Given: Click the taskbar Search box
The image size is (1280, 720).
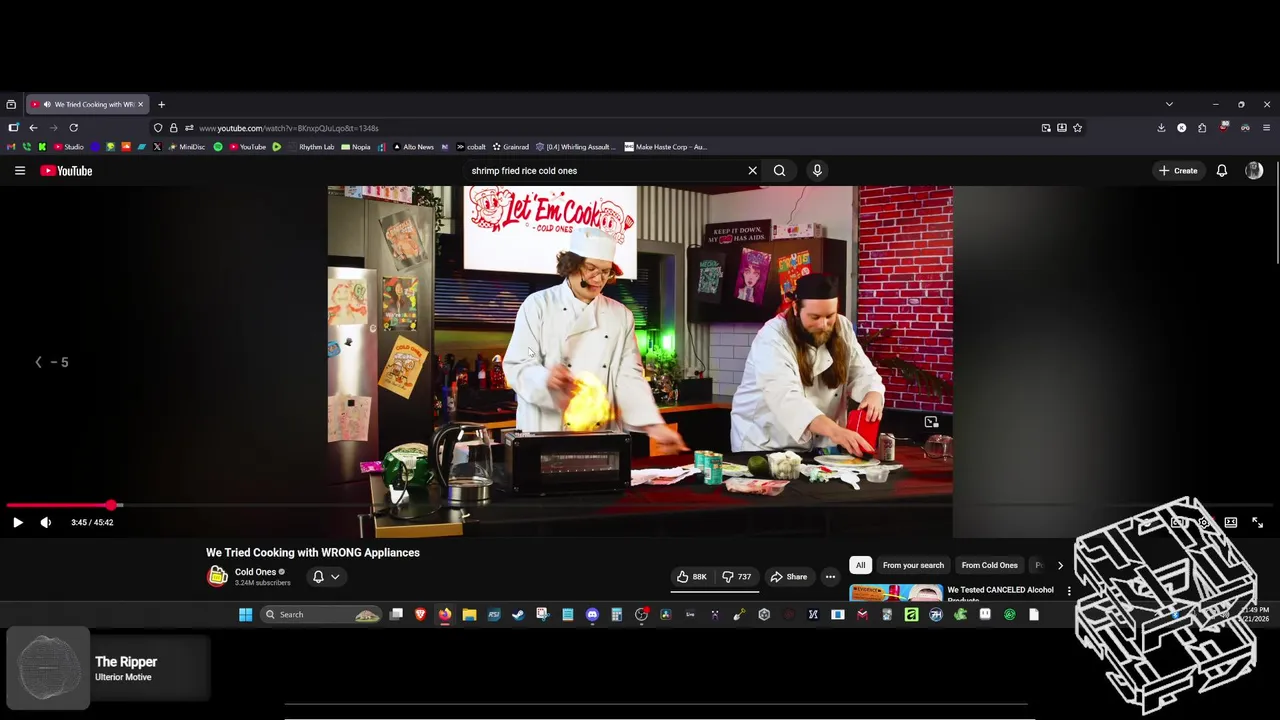Looking at the screenshot, I should tap(320, 615).
